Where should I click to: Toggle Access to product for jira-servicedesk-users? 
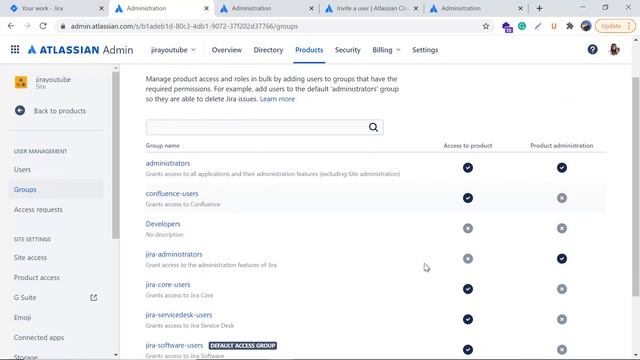468,319
